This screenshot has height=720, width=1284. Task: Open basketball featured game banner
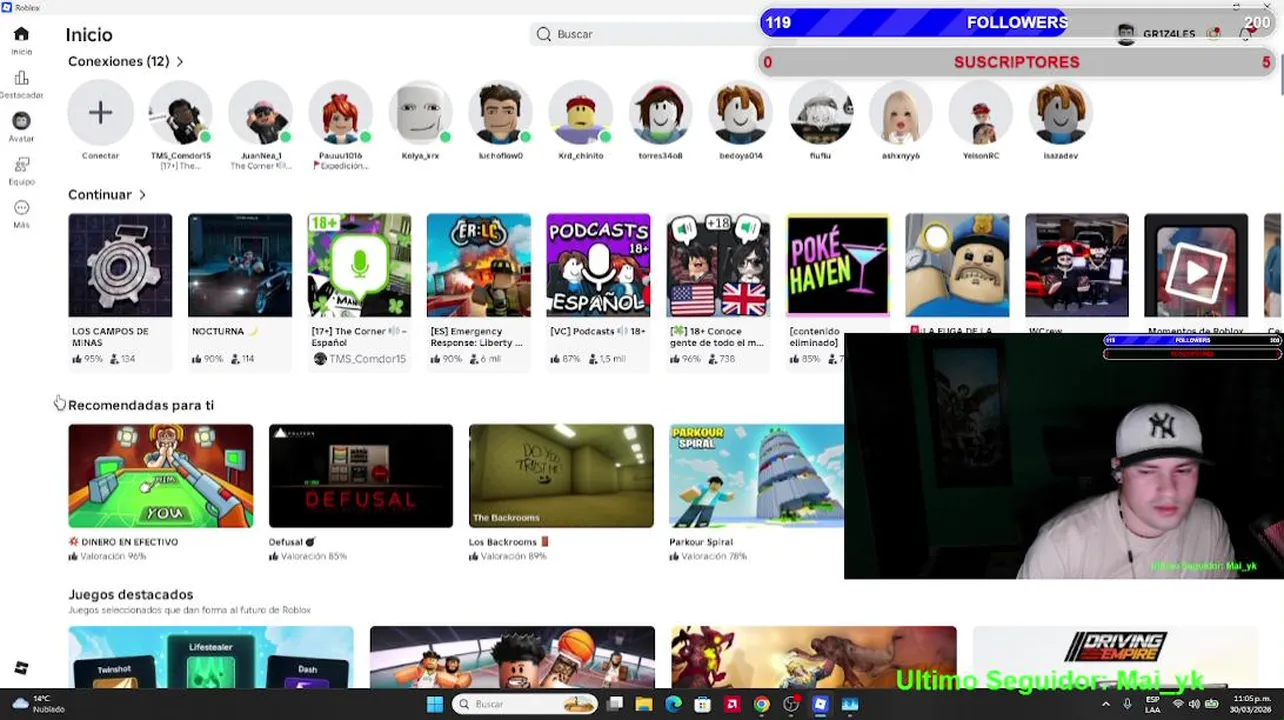pyautogui.click(x=512, y=657)
